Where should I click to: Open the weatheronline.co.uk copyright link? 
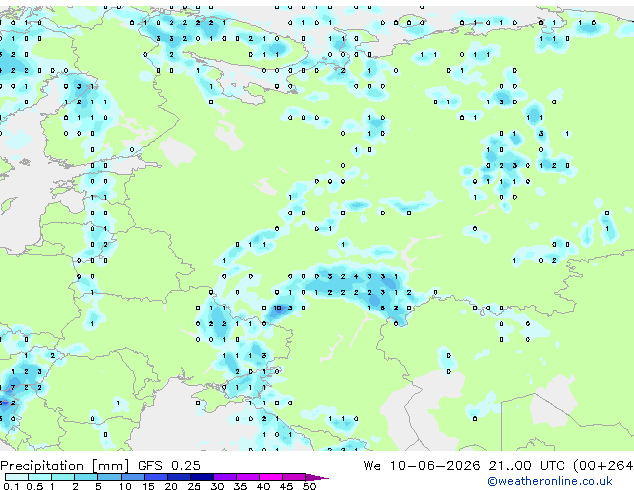550,481
